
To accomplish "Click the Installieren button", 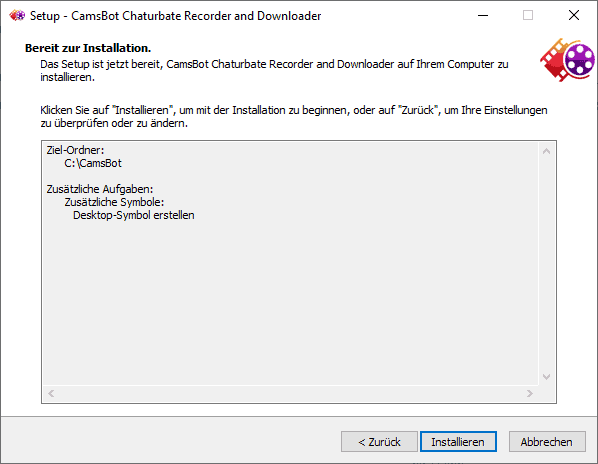I will coord(458,442).
